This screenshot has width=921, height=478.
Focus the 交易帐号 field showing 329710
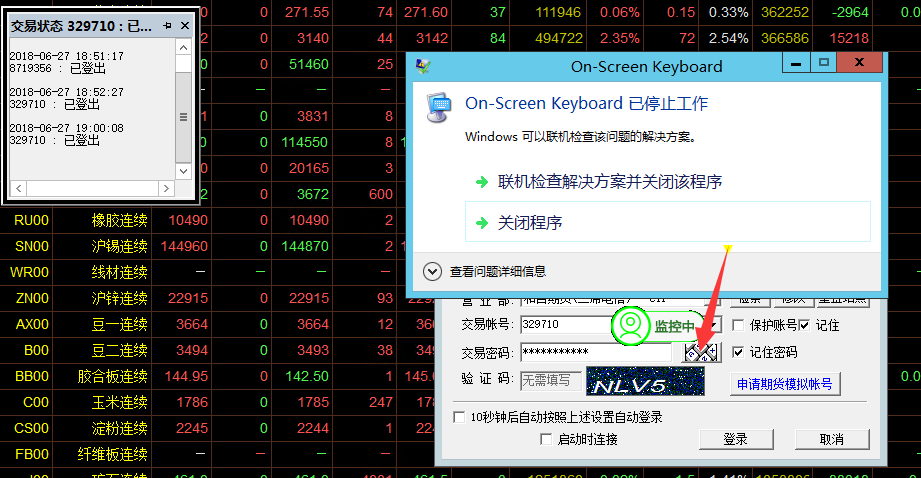pyautogui.click(x=566, y=325)
